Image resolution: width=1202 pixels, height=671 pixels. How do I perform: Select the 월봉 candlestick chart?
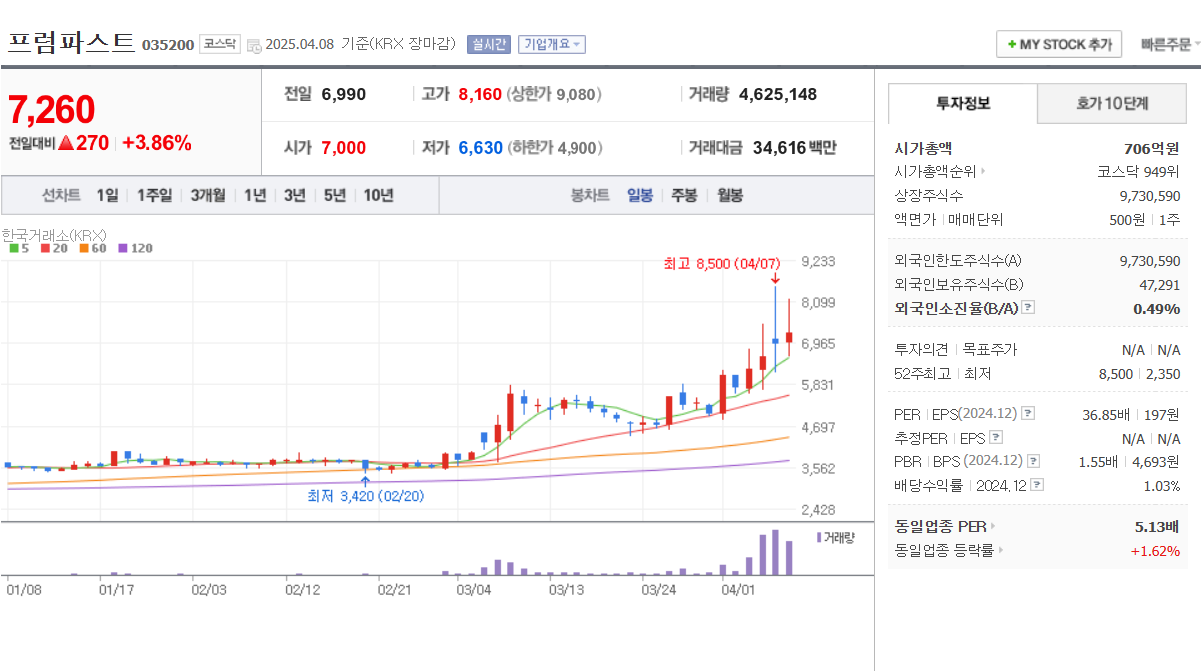pyautogui.click(x=730, y=195)
